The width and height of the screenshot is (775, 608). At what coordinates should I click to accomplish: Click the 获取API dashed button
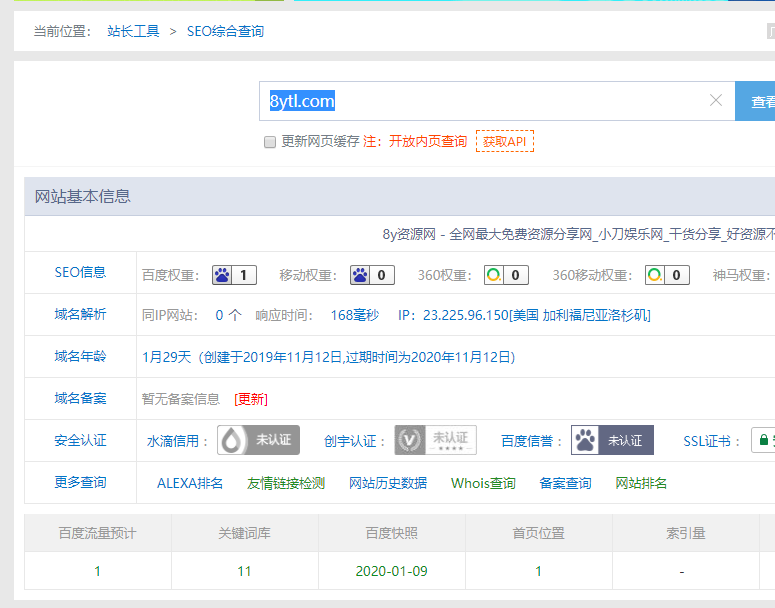[x=505, y=141]
